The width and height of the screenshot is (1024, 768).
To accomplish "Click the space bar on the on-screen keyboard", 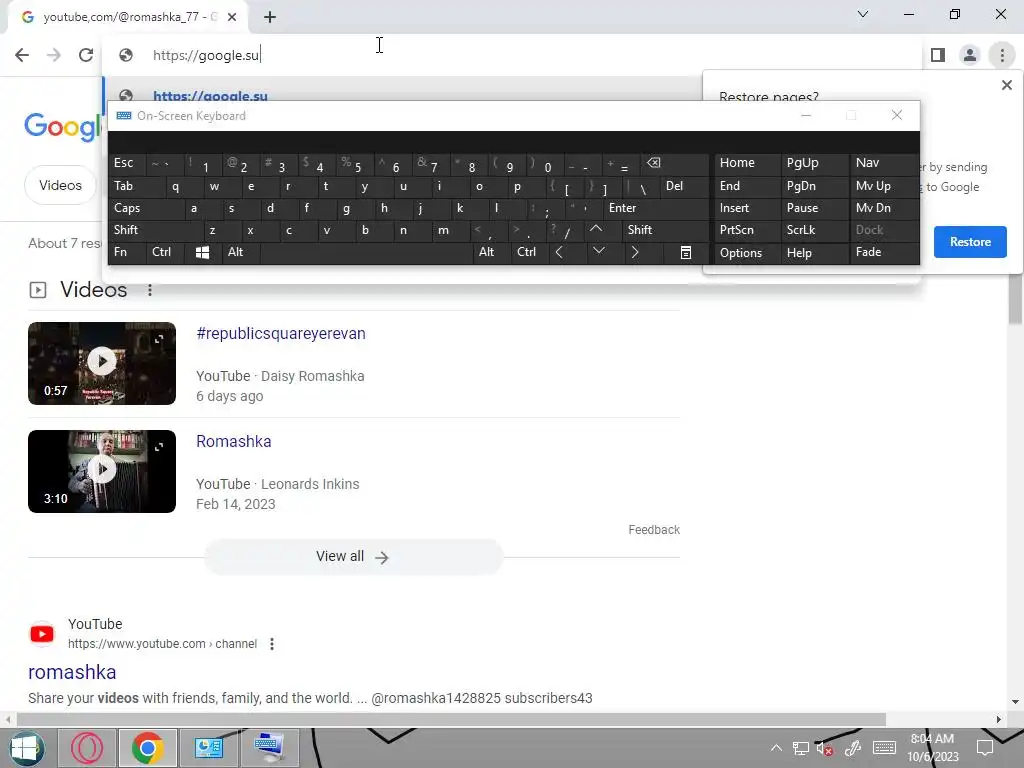I will click(x=366, y=252).
